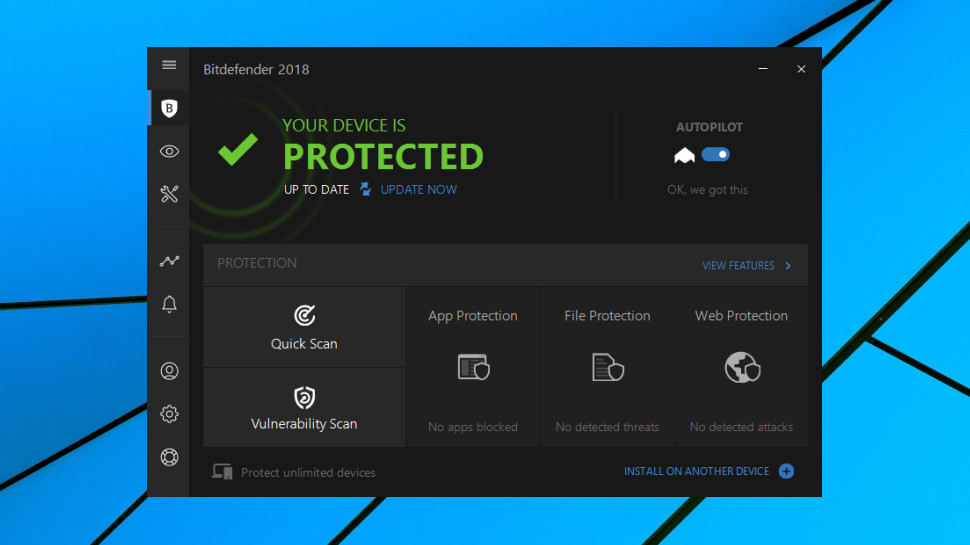Minimize the Bitdefender window

click(763, 69)
